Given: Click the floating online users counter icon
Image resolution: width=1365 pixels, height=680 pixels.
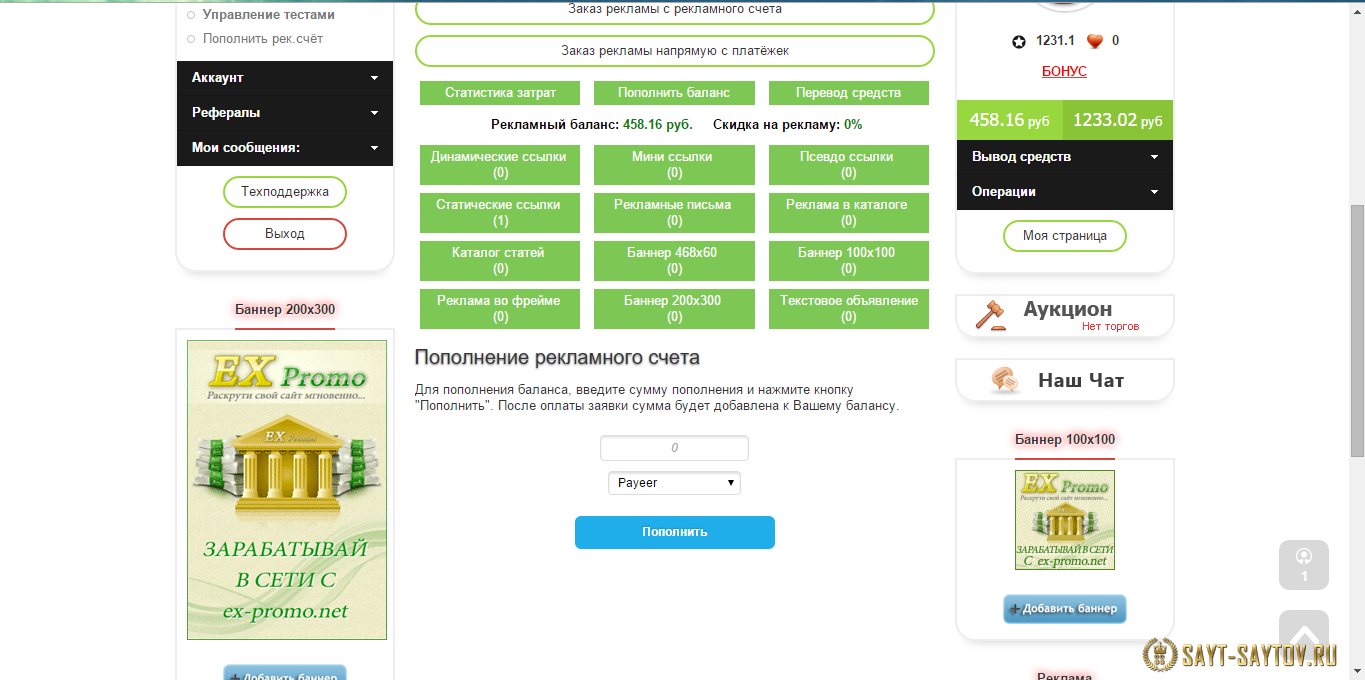Looking at the screenshot, I should 1303,564.
